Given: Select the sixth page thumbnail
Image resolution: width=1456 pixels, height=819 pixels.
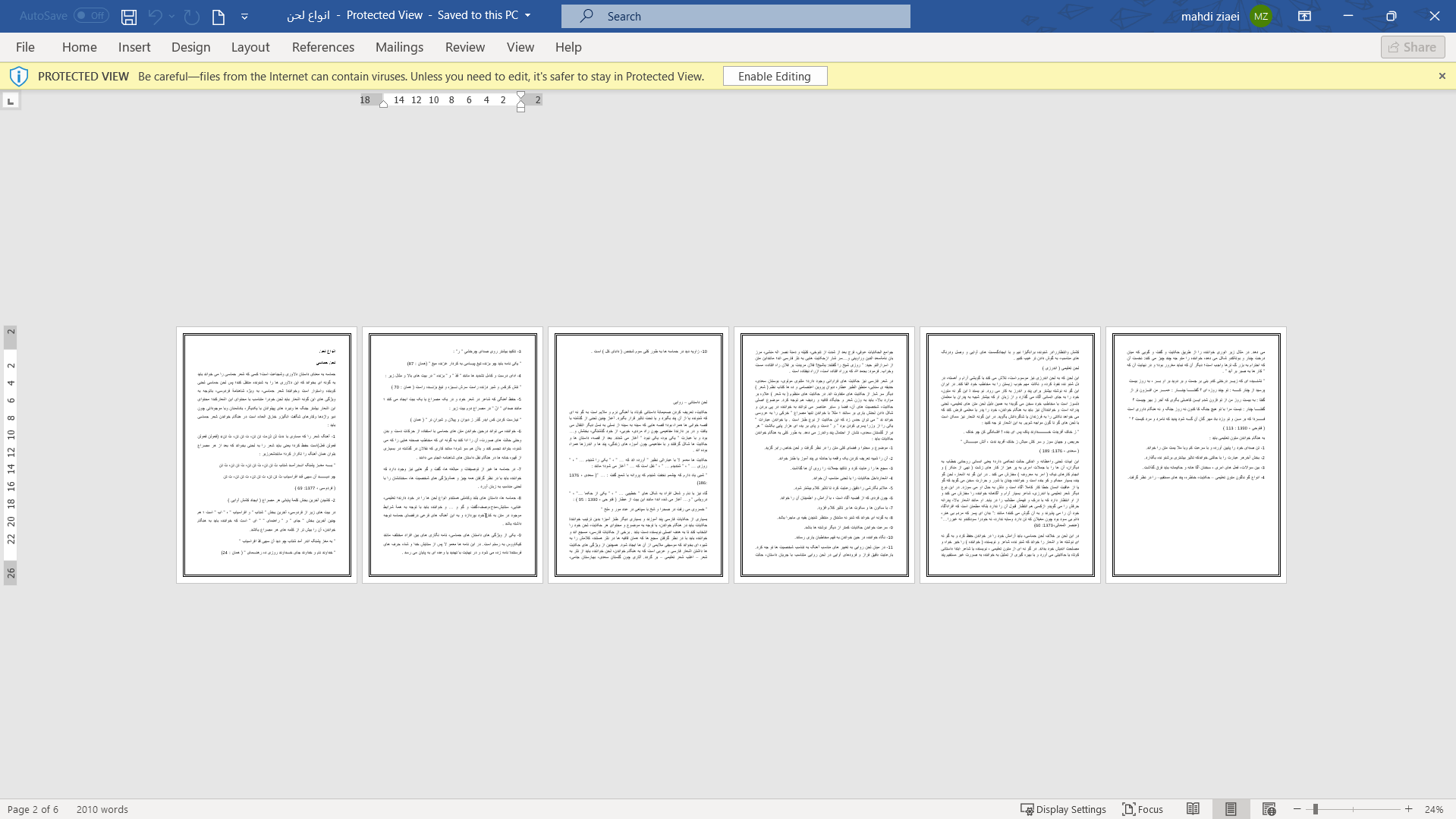Looking at the screenshot, I should tap(1196, 455).
